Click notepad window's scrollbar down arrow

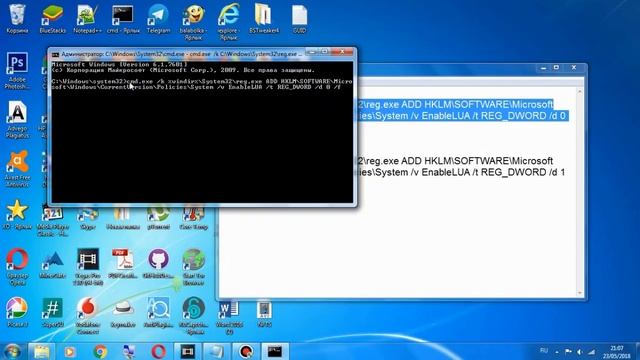click(x=580, y=293)
